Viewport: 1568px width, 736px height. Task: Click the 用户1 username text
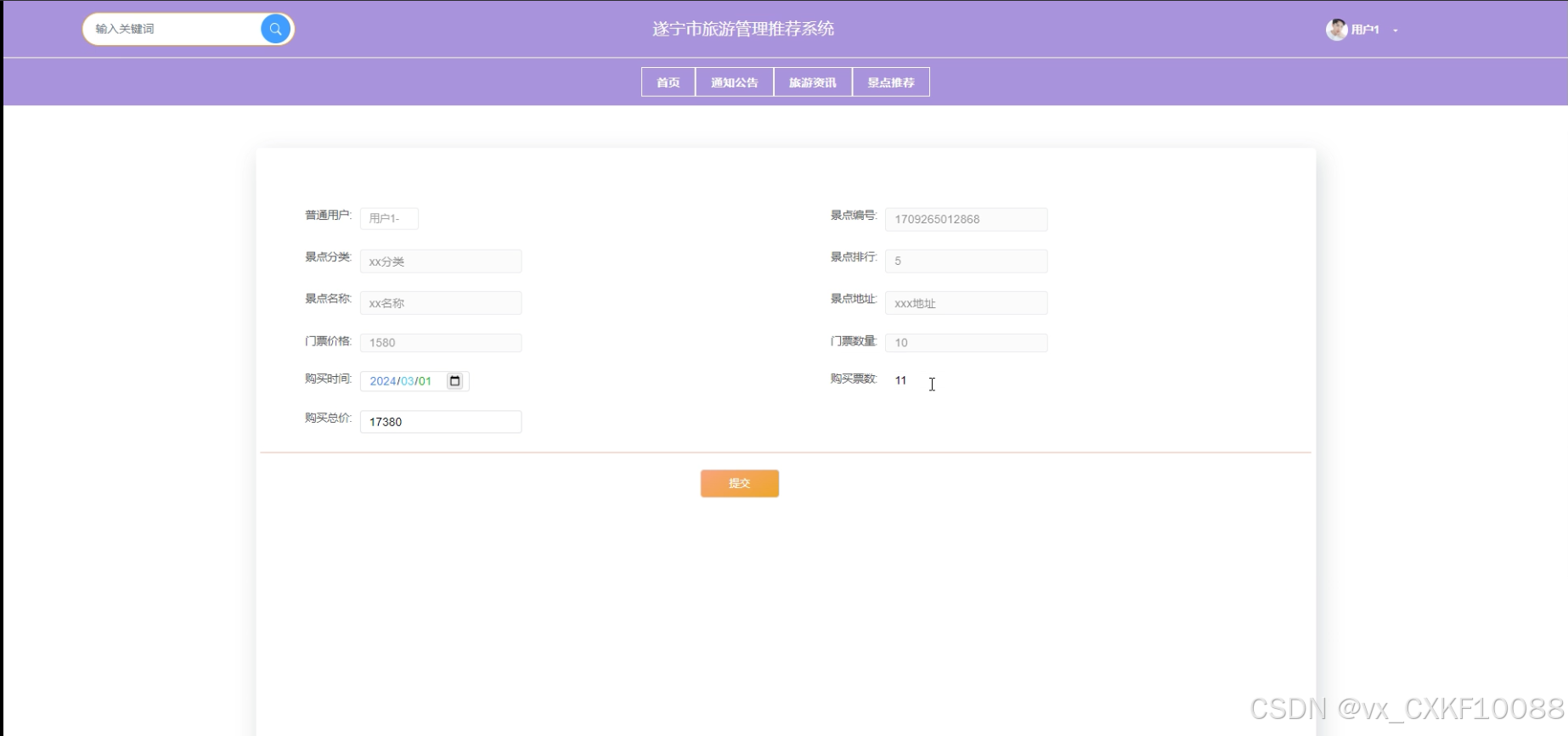(1365, 30)
